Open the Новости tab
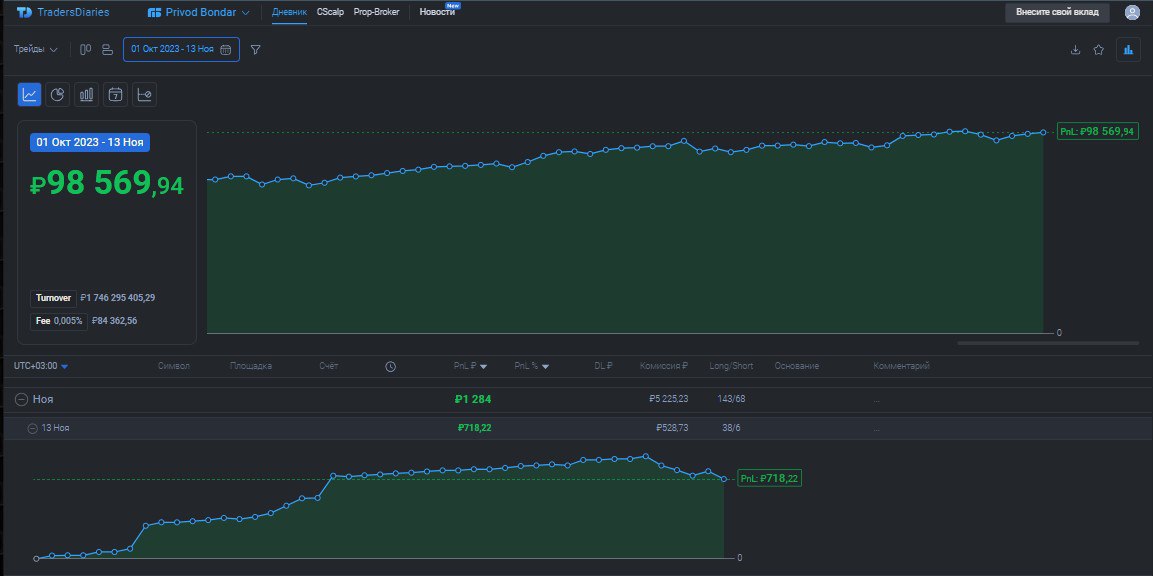Viewport: 1153px width, 576px height. 434,13
